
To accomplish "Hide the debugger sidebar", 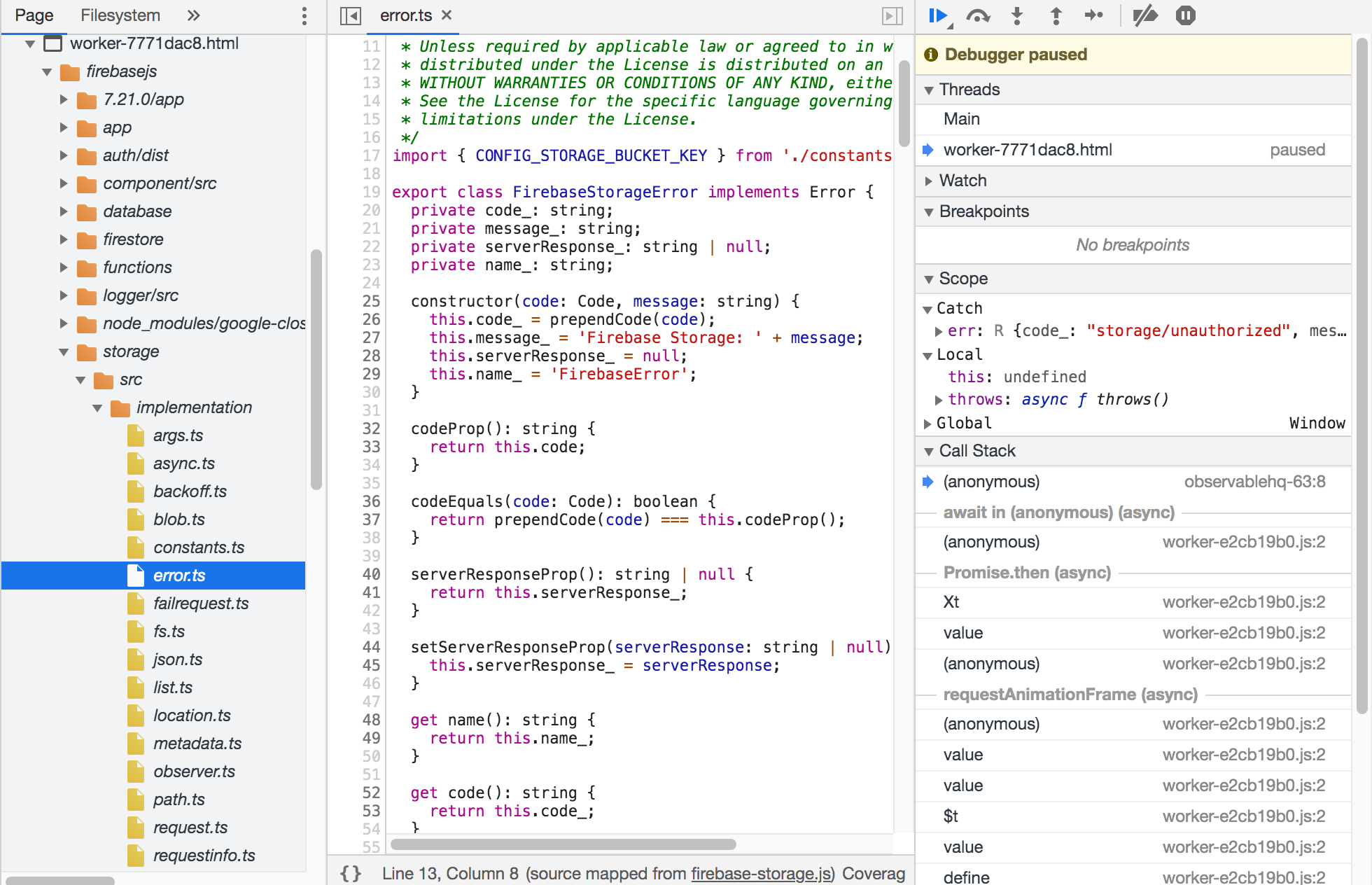I will [892, 15].
